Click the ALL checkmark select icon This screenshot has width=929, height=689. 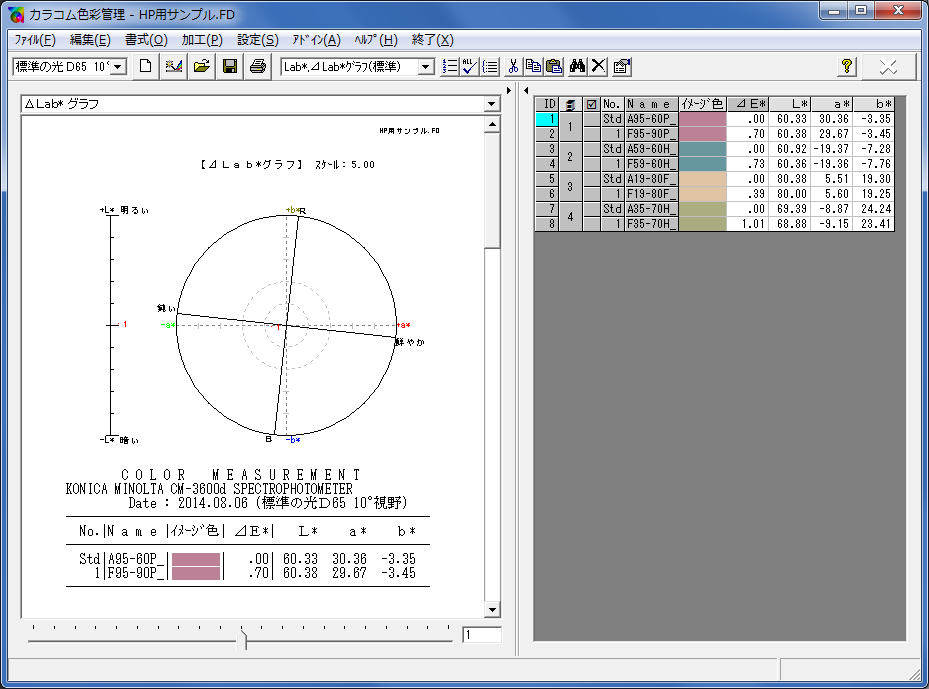[x=470, y=66]
